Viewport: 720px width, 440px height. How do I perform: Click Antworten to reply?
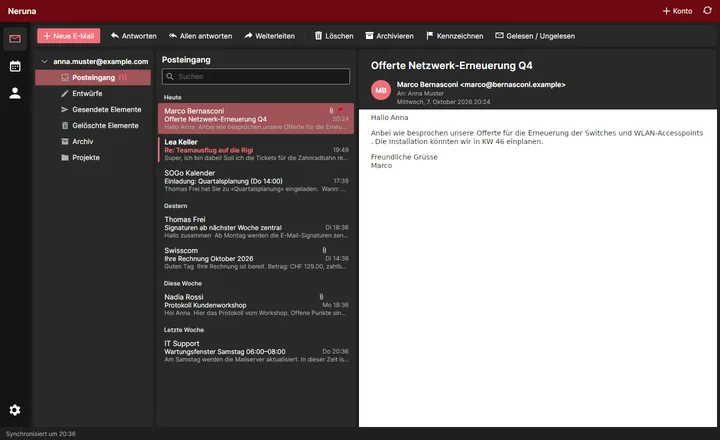tap(134, 36)
